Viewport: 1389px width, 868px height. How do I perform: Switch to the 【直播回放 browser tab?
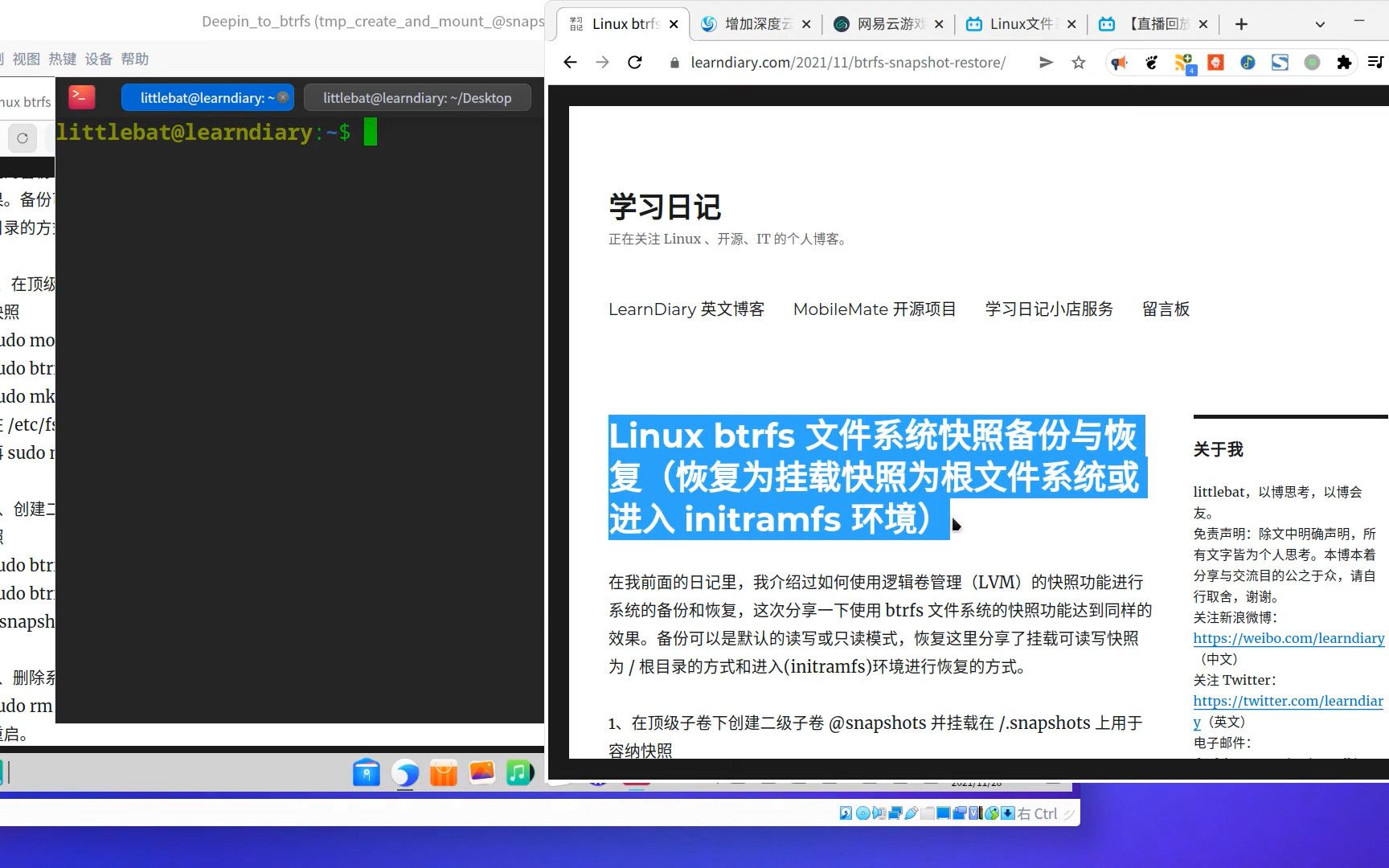tap(1153, 24)
